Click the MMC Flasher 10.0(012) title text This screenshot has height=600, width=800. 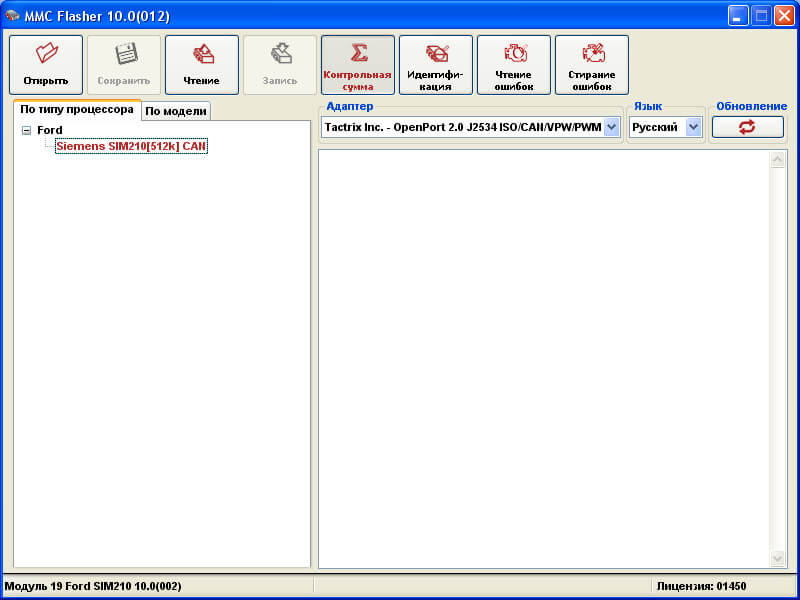click(97, 16)
